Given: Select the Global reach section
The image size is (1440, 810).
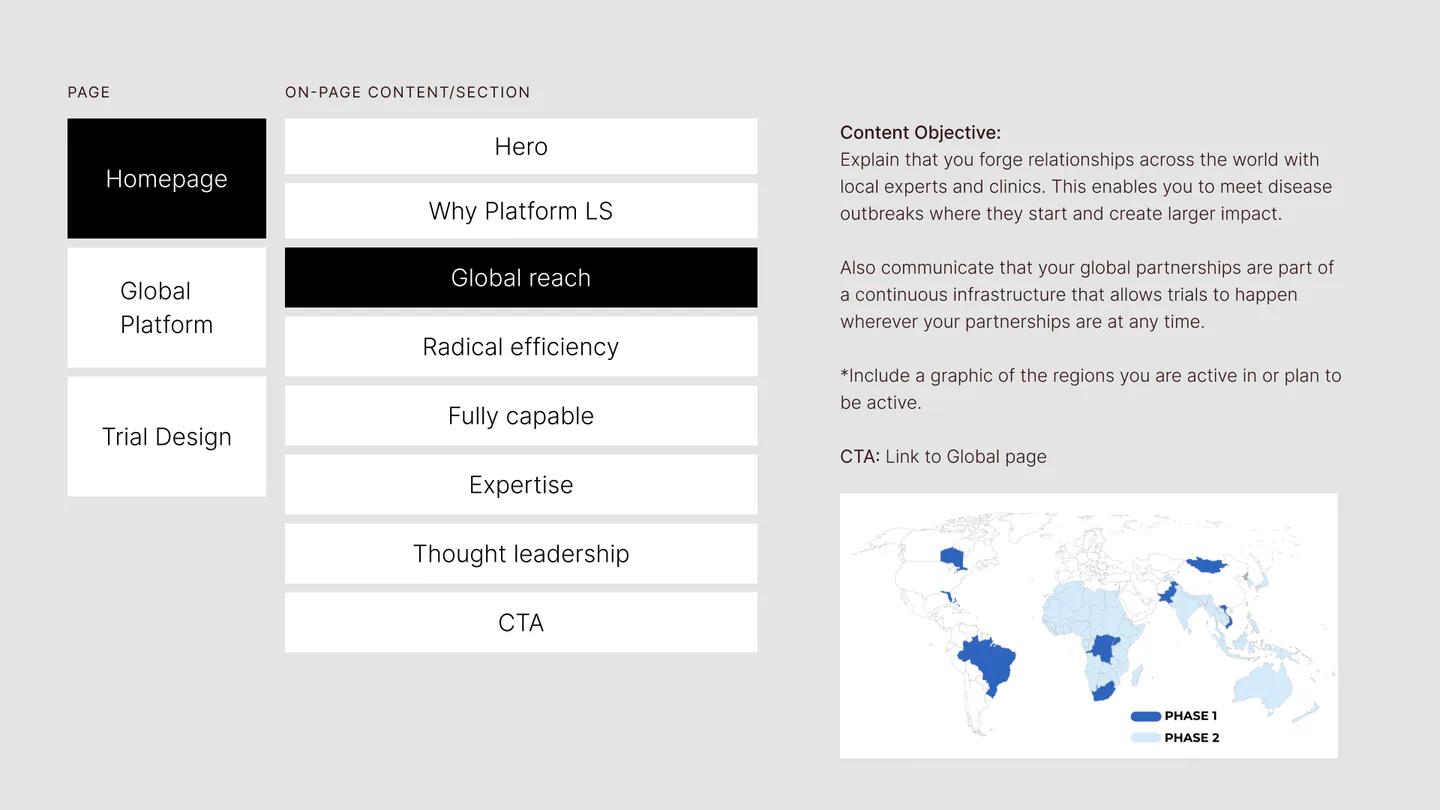Looking at the screenshot, I should click(521, 277).
